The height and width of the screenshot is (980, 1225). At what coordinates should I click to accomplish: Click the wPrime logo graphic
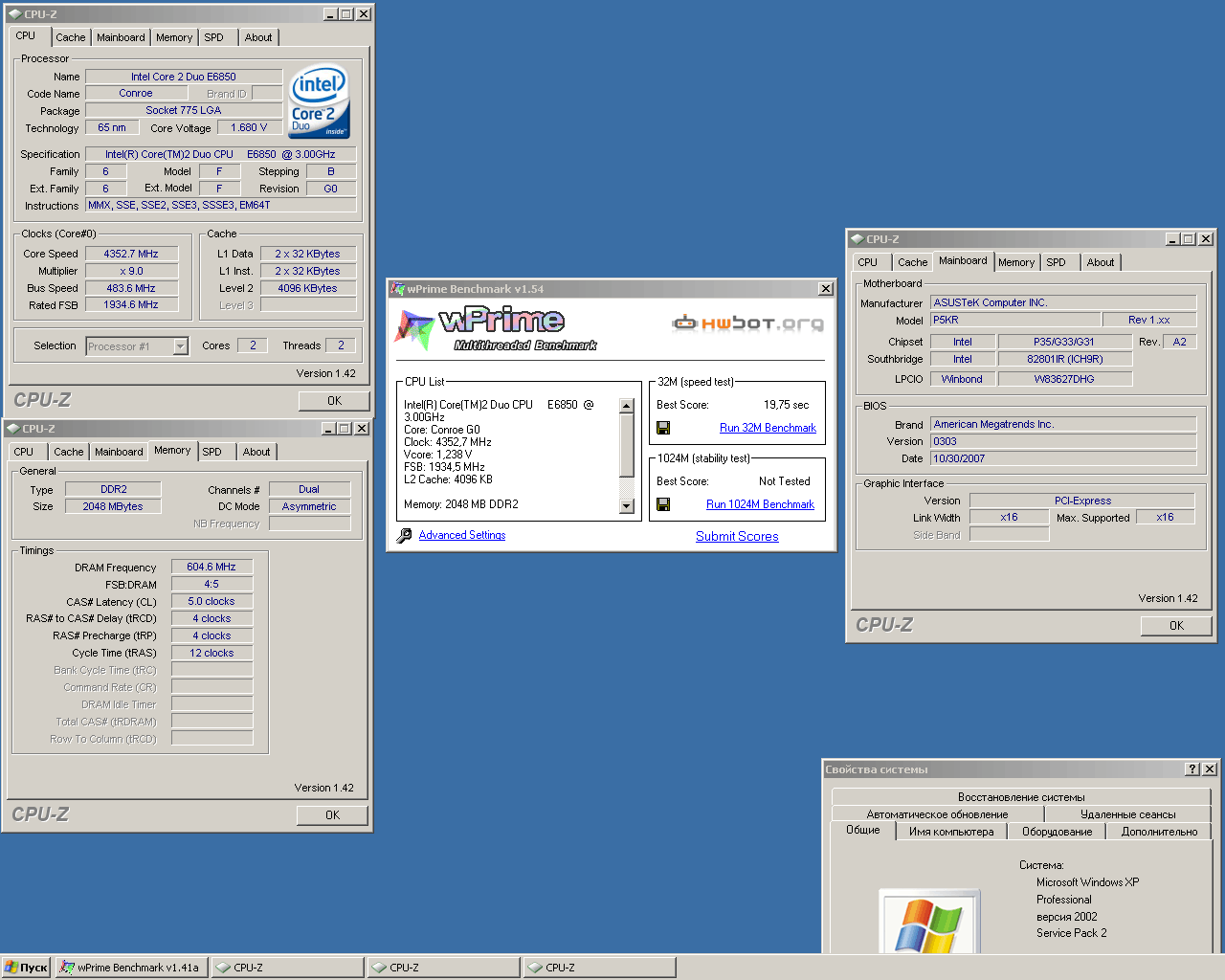[496, 329]
